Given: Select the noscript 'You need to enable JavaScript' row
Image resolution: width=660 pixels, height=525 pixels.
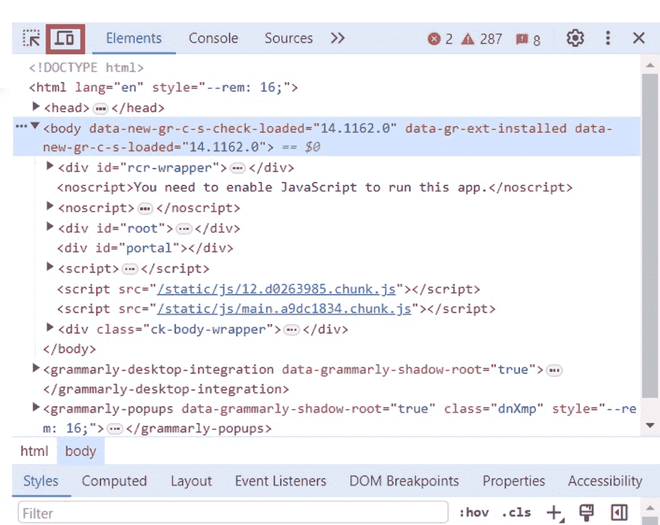Looking at the screenshot, I should point(315,187).
